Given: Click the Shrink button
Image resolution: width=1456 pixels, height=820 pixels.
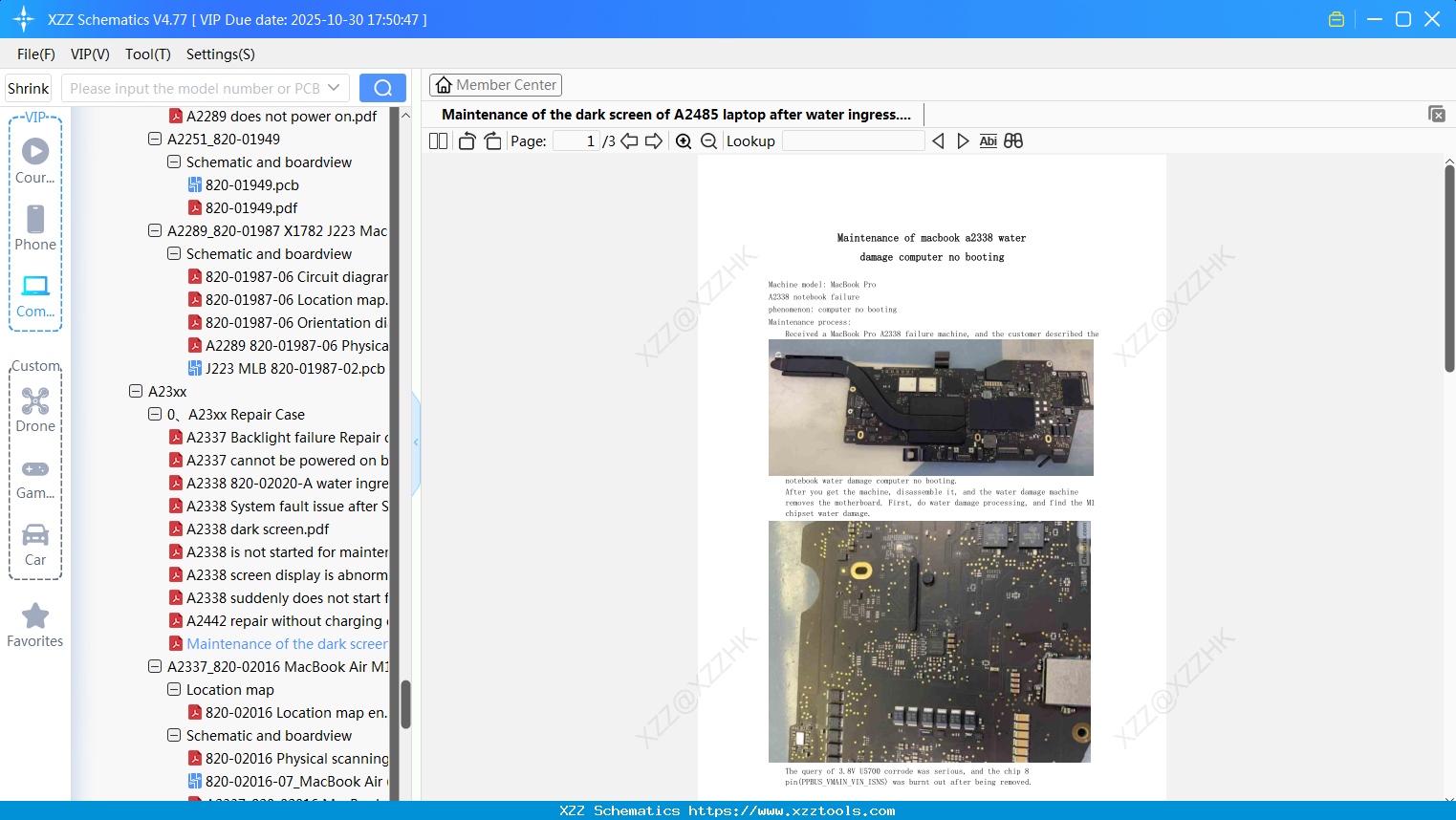Looking at the screenshot, I should [29, 88].
